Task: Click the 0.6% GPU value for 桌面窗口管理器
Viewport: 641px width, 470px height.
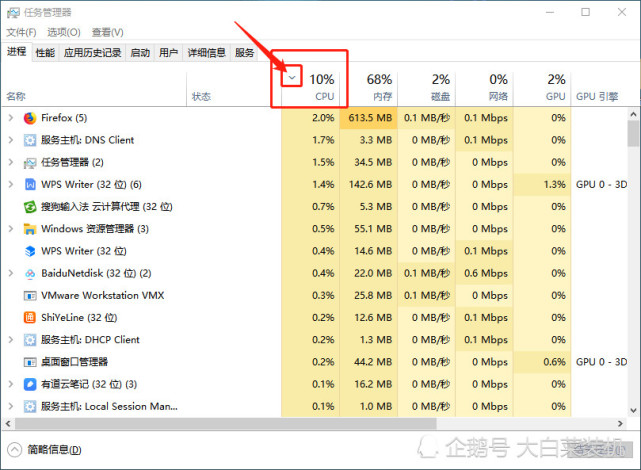Action: (x=554, y=362)
